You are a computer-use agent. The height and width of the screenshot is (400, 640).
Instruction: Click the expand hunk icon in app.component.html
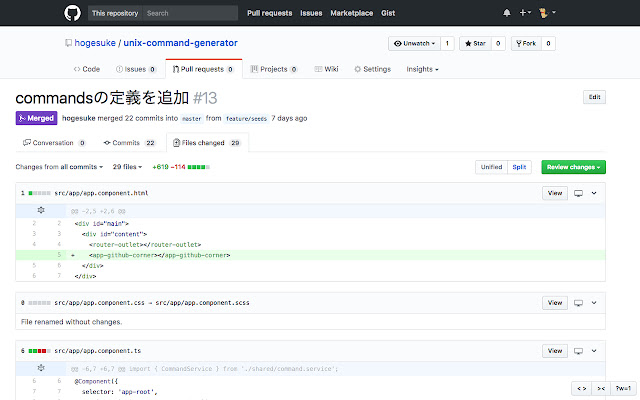click(41, 211)
